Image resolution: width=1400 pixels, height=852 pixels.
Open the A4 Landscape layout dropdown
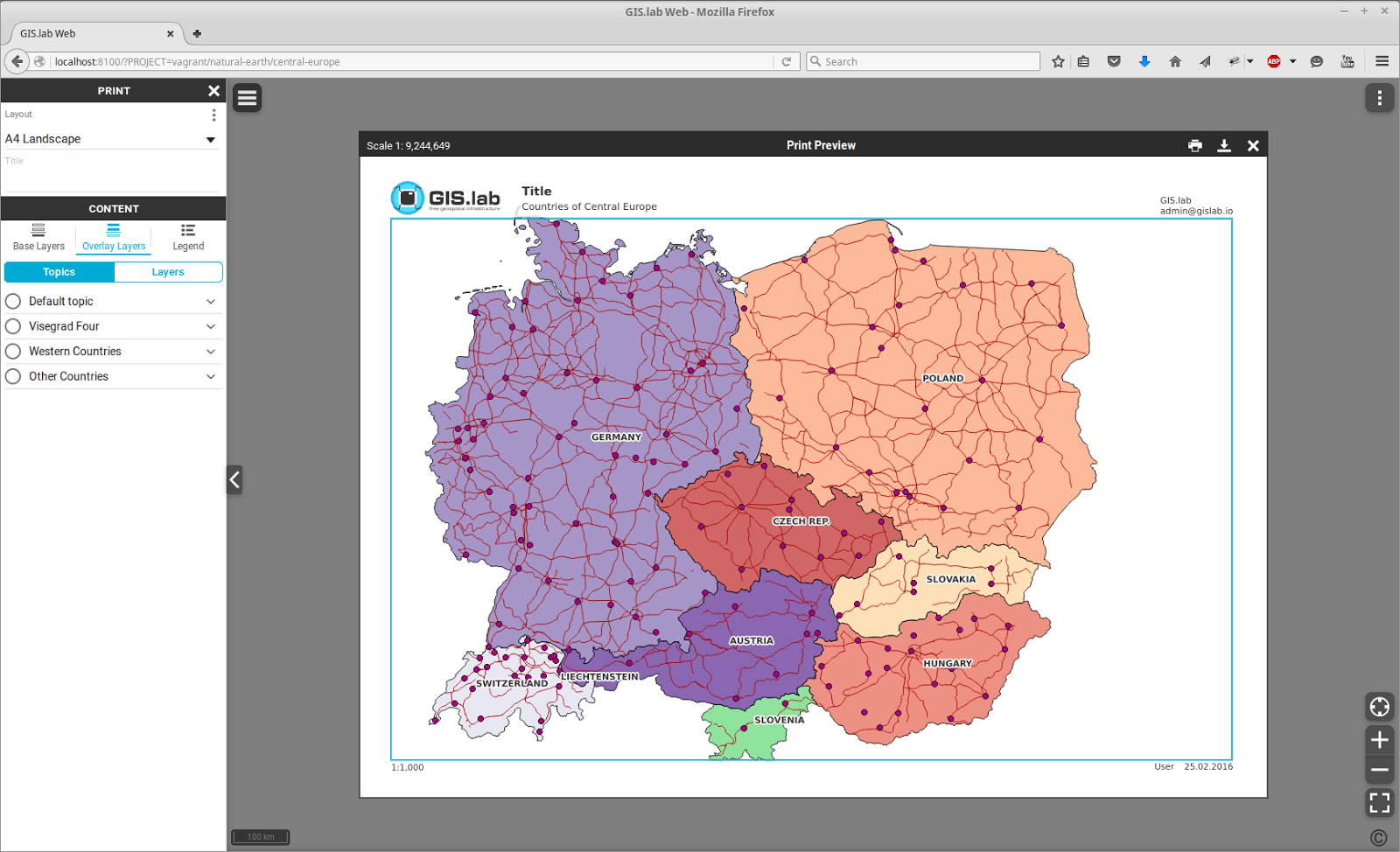coord(211,138)
